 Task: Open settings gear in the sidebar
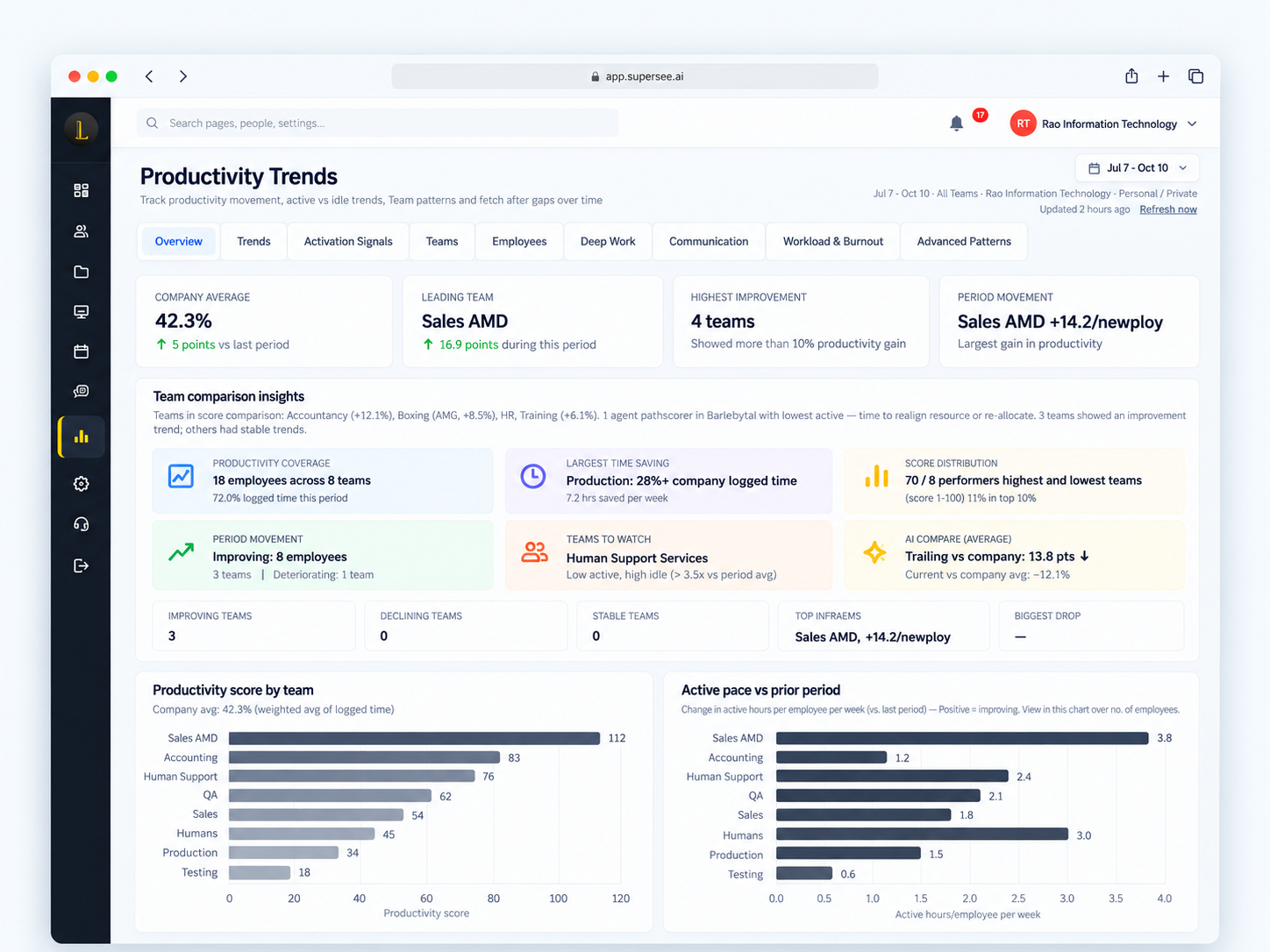[x=82, y=484]
